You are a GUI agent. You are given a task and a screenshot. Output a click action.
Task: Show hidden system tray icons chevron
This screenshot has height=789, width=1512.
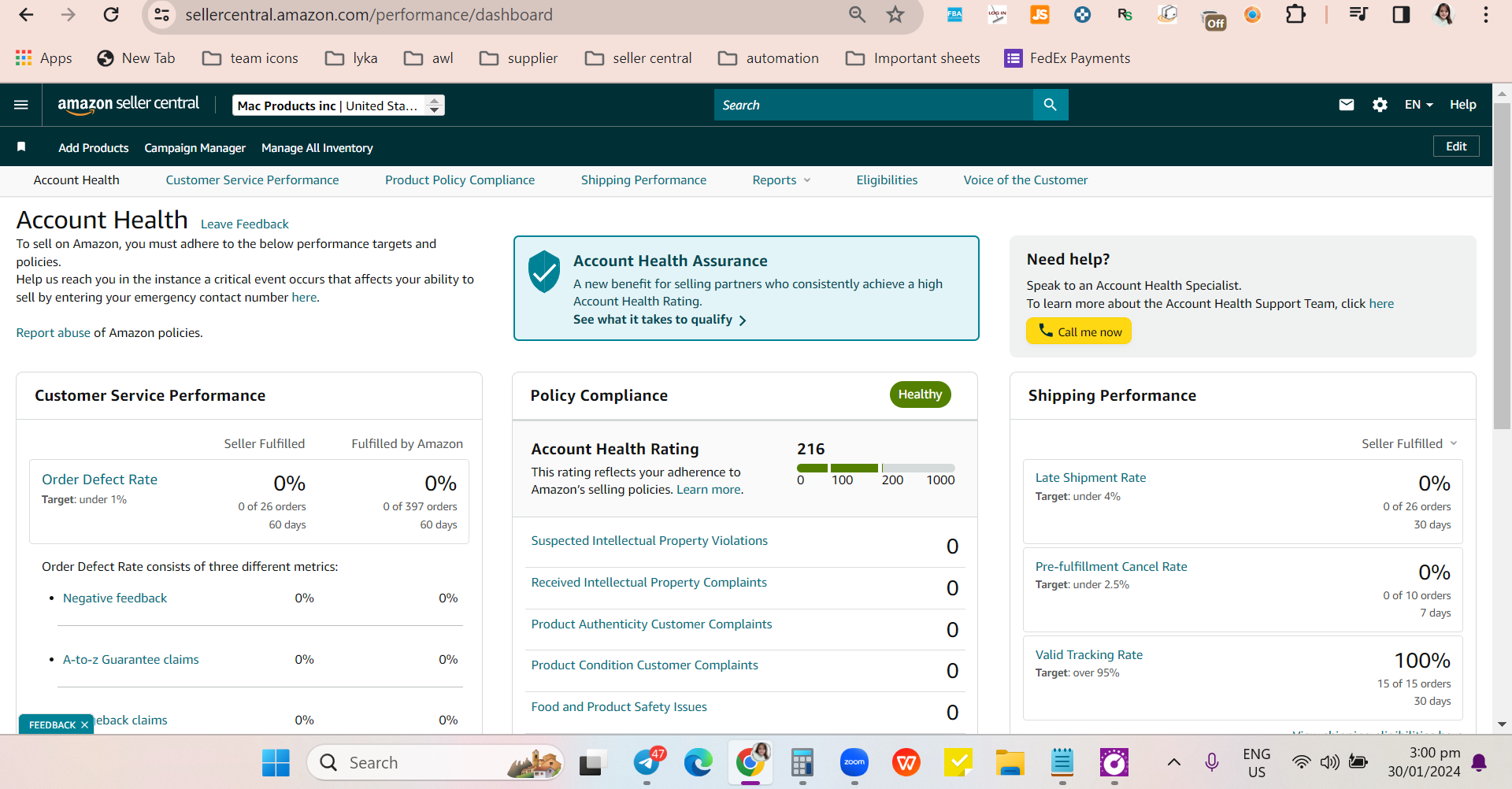pyautogui.click(x=1173, y=762)
